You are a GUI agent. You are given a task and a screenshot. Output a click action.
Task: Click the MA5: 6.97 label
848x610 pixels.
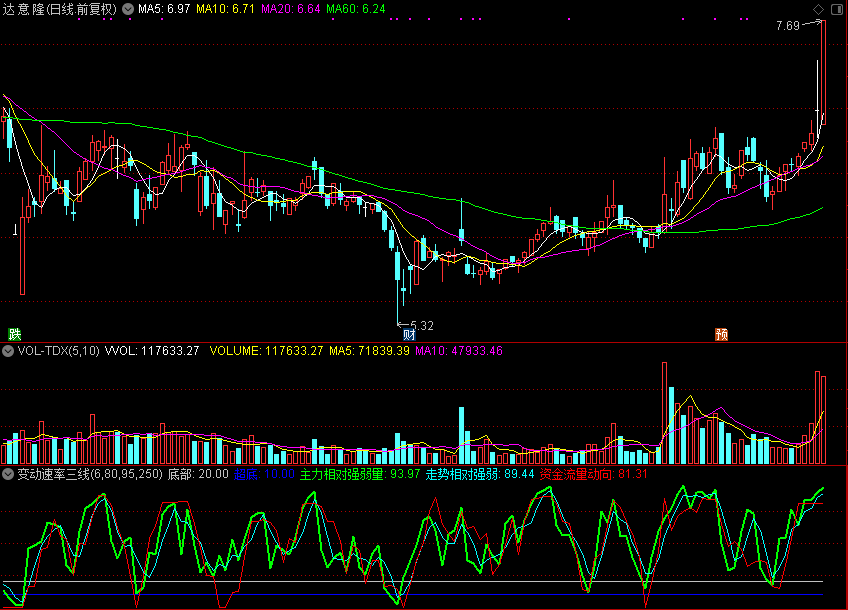click(x=164, y=9)
